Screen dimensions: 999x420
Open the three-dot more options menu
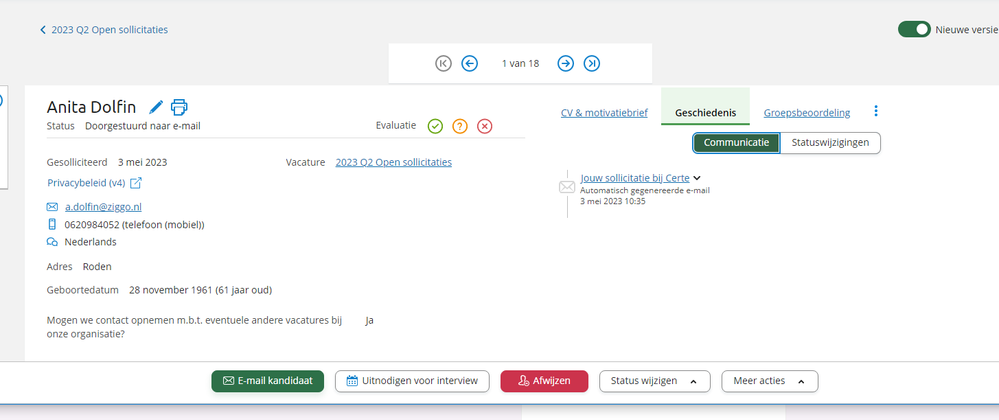coord(876,112)
